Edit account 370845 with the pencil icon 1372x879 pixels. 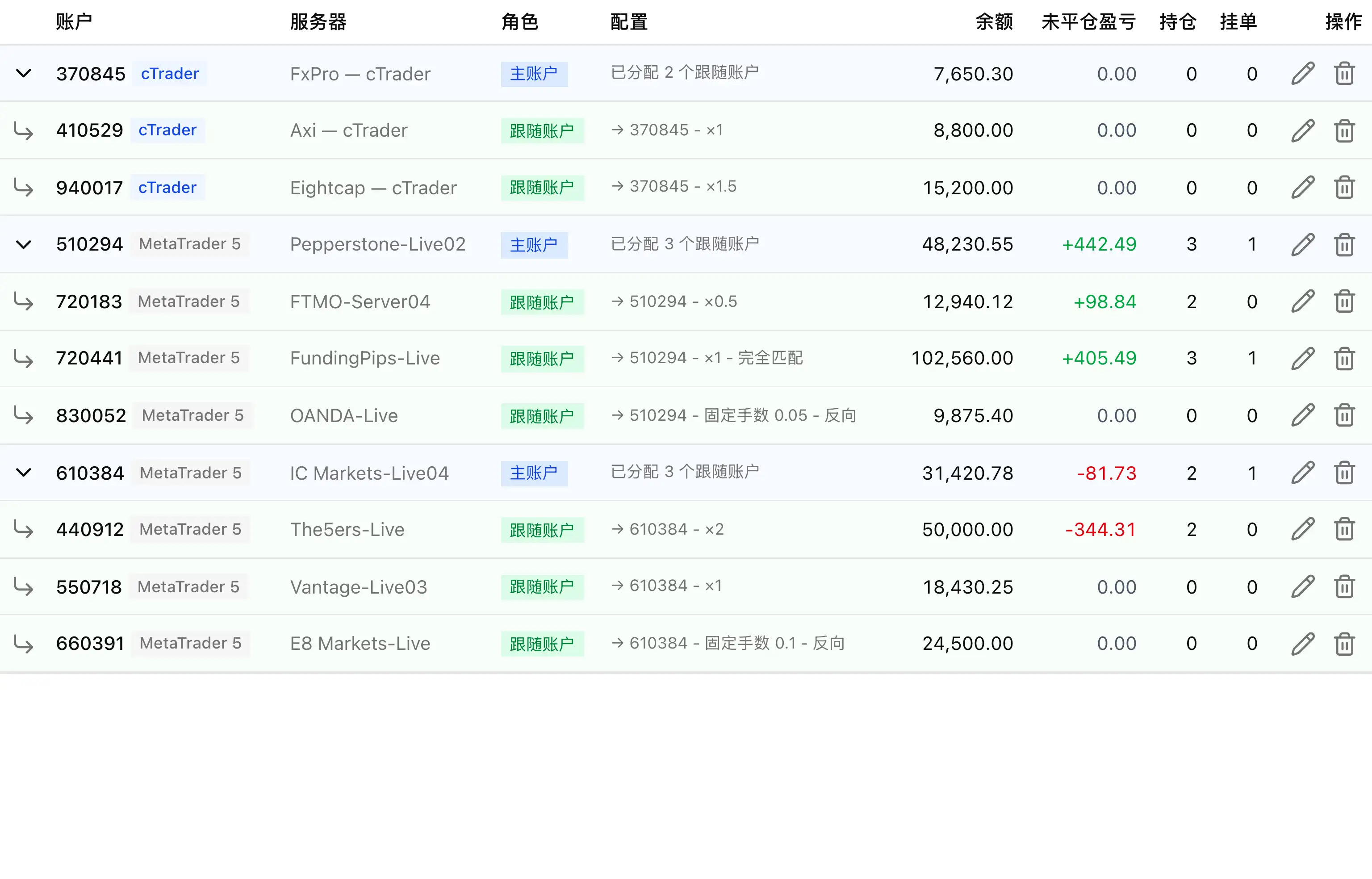[x=1303, y=74]
